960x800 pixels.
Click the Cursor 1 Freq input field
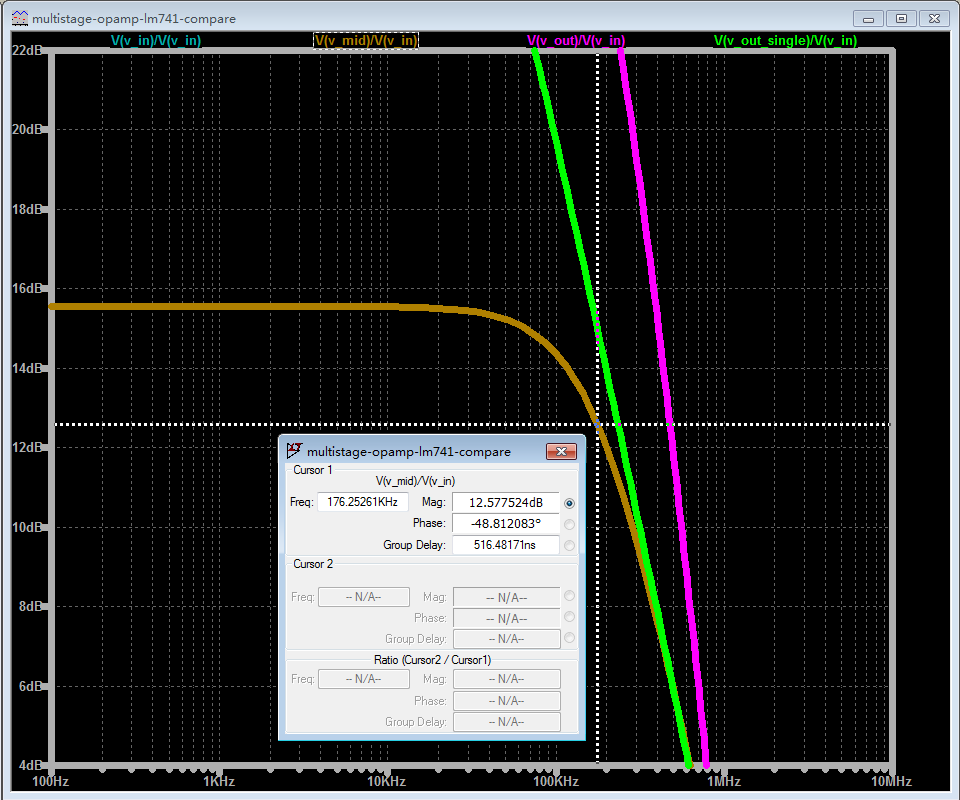pos(363,502)
